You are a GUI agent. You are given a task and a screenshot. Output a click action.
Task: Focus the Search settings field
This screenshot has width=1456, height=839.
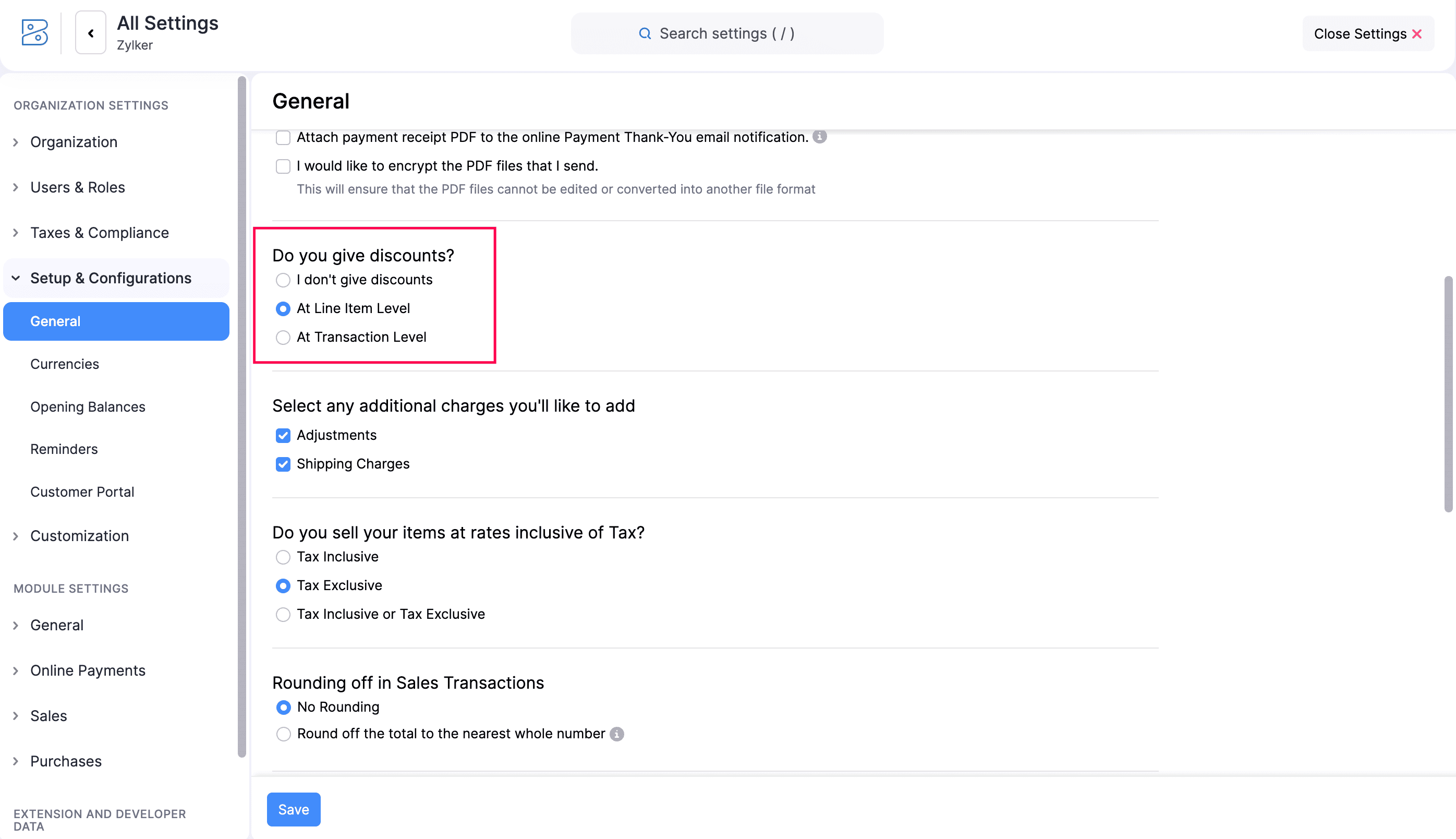coord(727,33)
